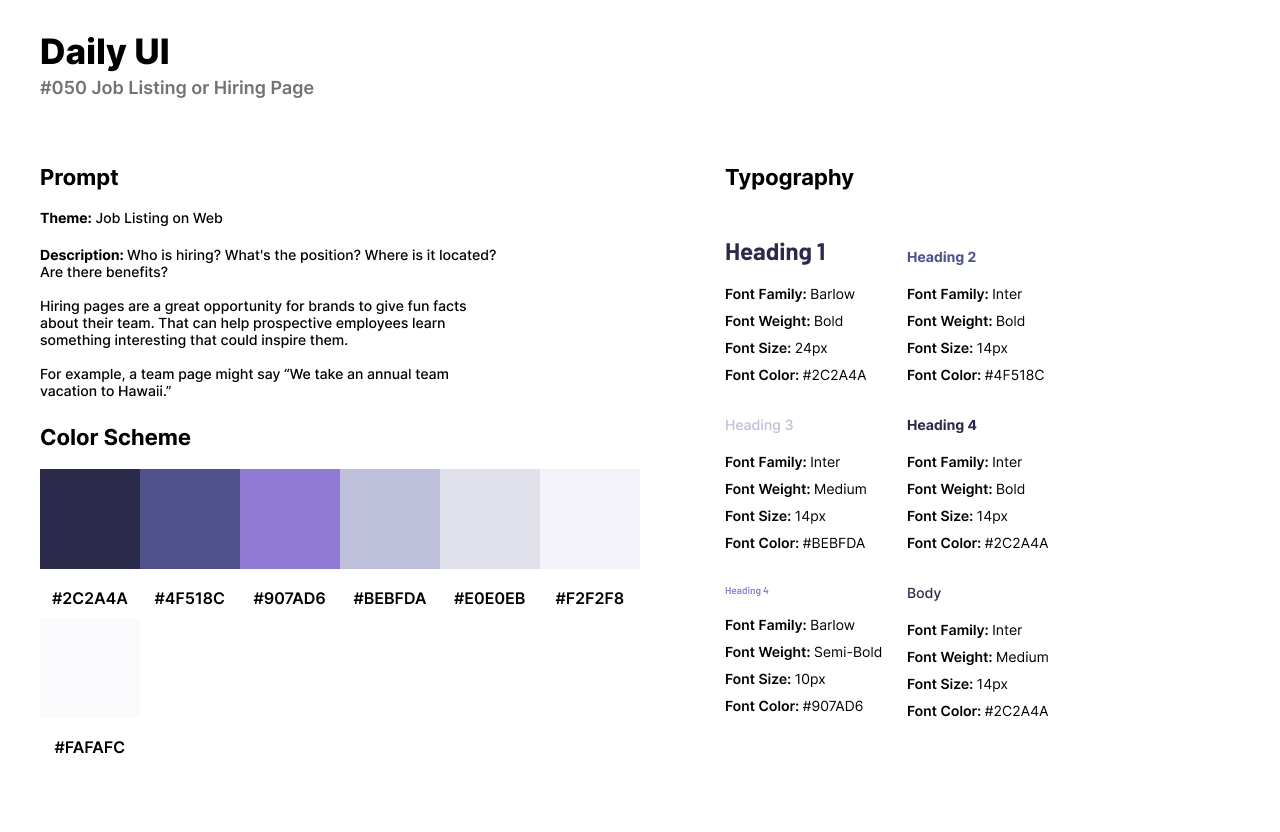Click the "Daily UI" title
Viewport: 1280px width, 832px height.
(x=105, y=52)
